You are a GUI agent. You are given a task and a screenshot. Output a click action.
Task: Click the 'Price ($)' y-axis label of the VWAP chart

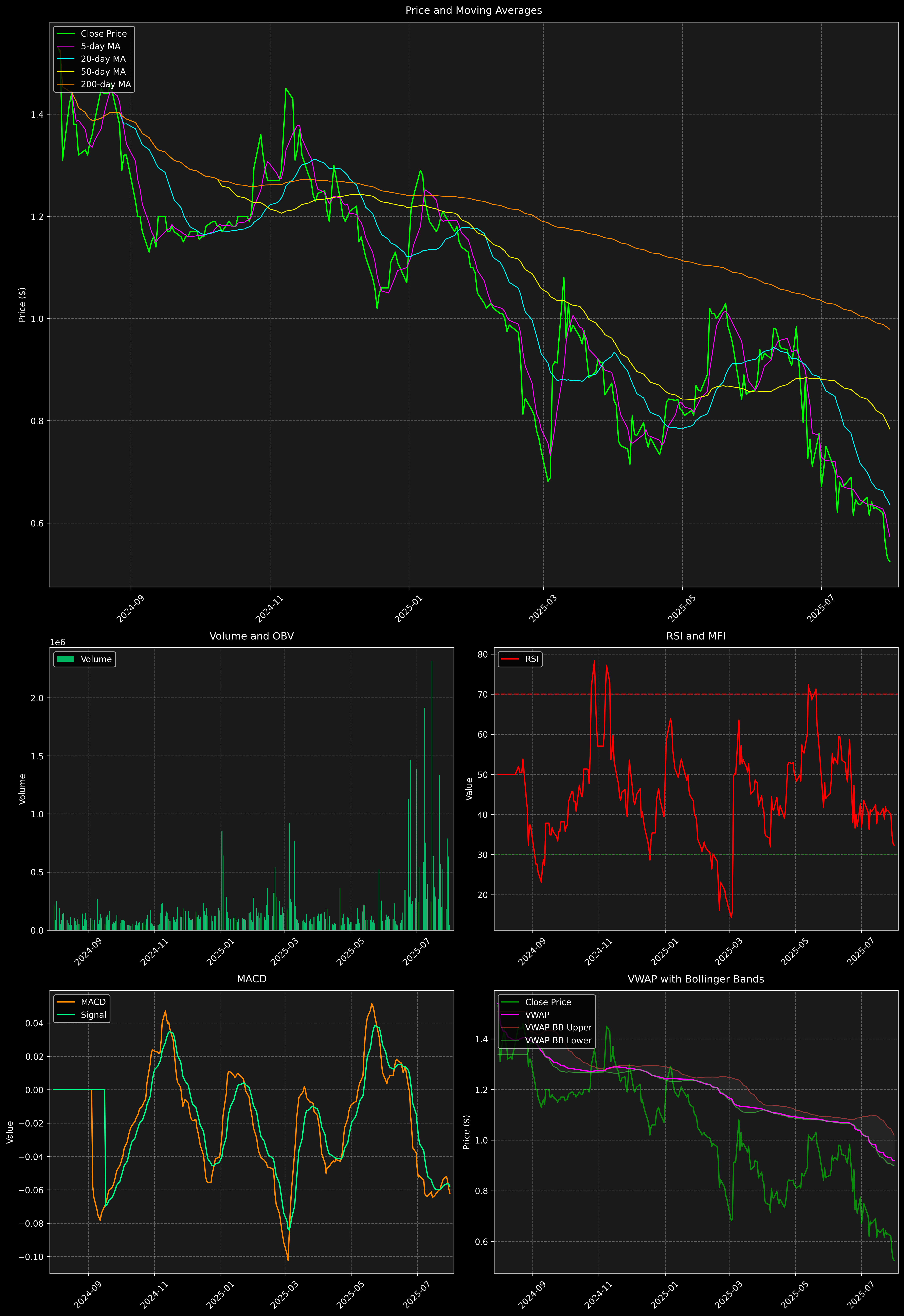pos(467,1132)
